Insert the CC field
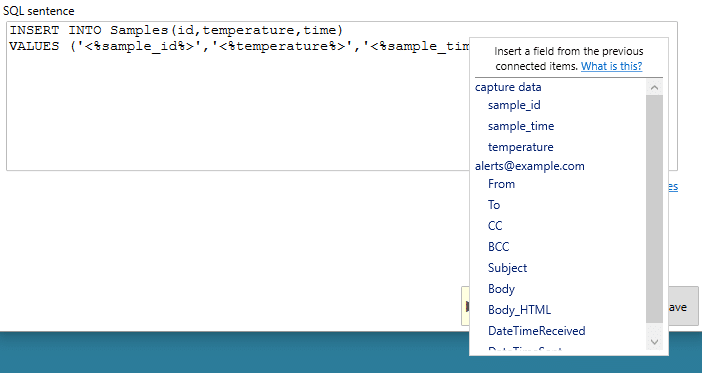This screenshot has height=373, width=702. pos(495,226)
